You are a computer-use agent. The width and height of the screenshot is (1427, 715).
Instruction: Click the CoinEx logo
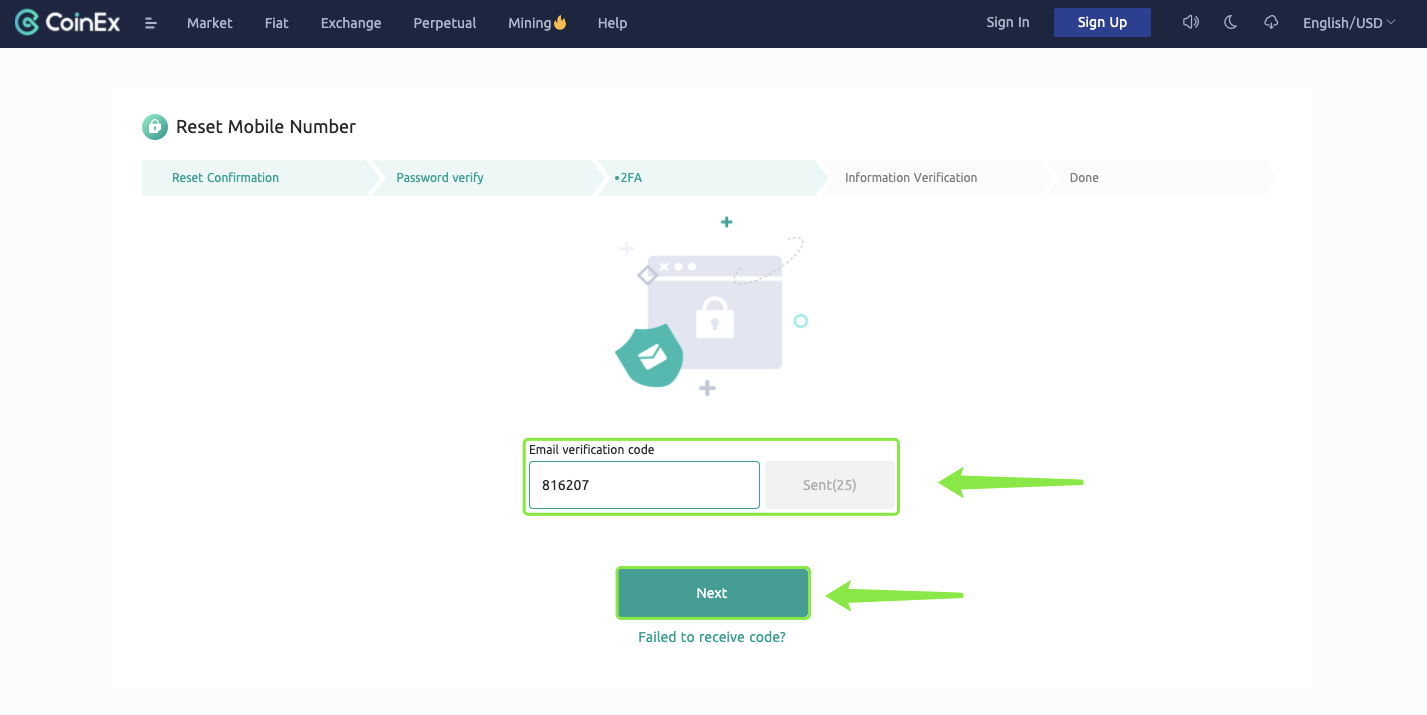click(65, 22)
